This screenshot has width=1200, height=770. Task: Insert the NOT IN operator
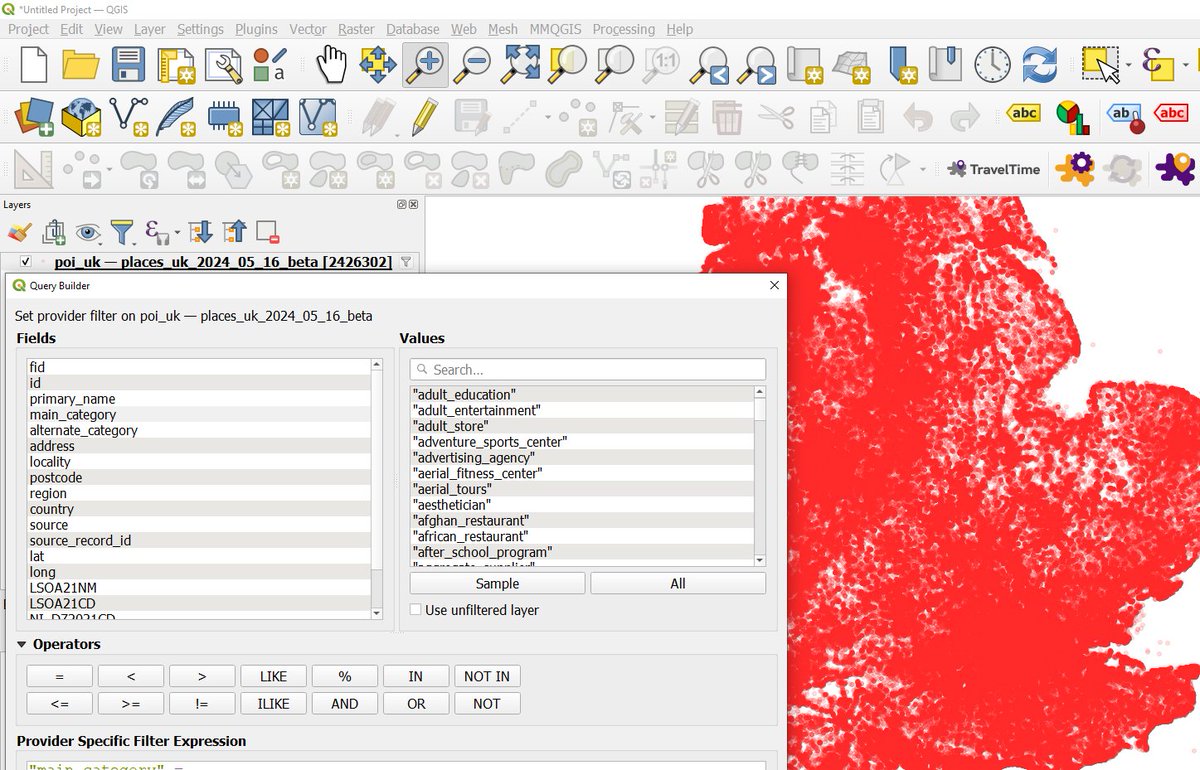point(487,676)
